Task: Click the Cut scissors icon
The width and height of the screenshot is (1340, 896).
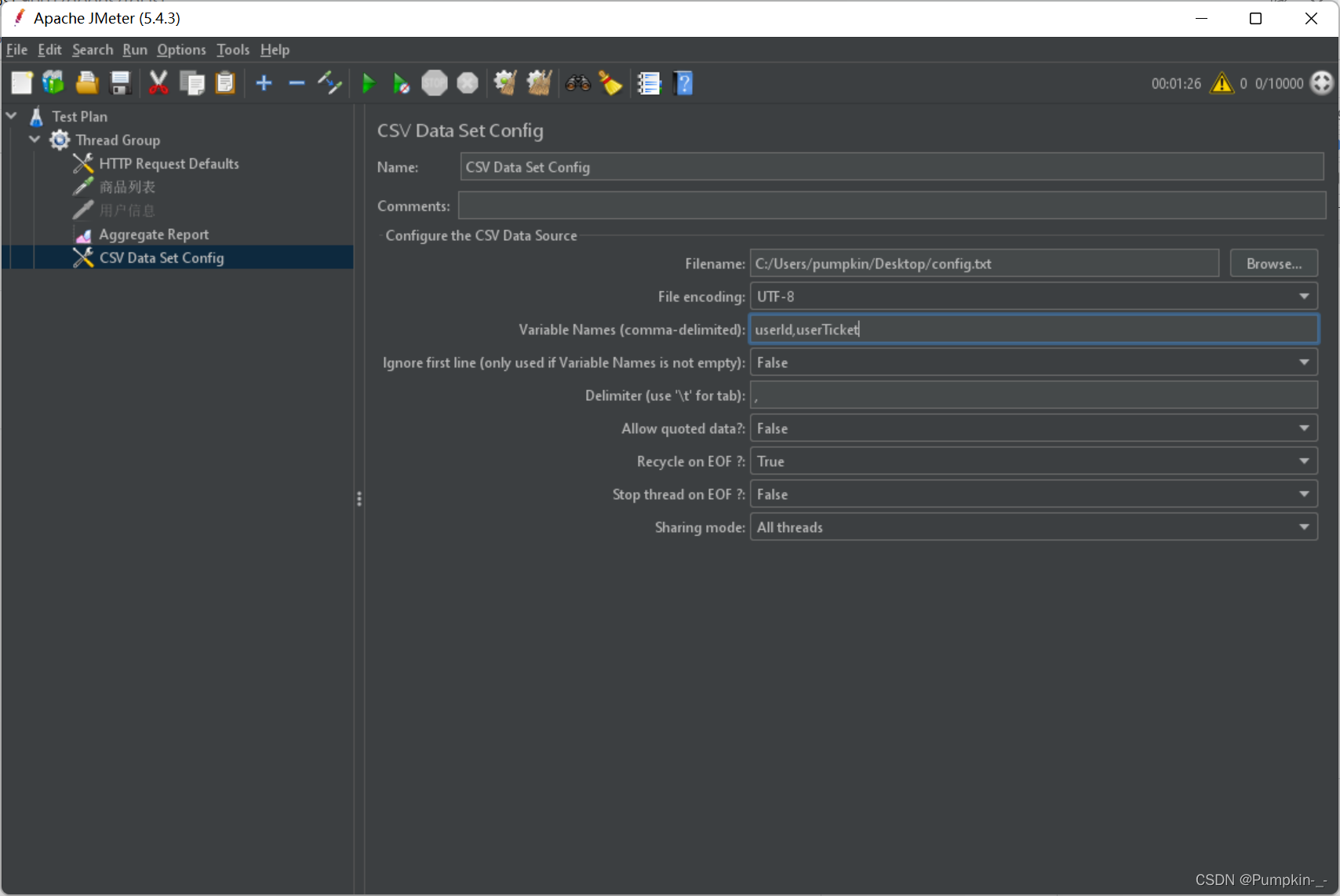Action: 158,83
